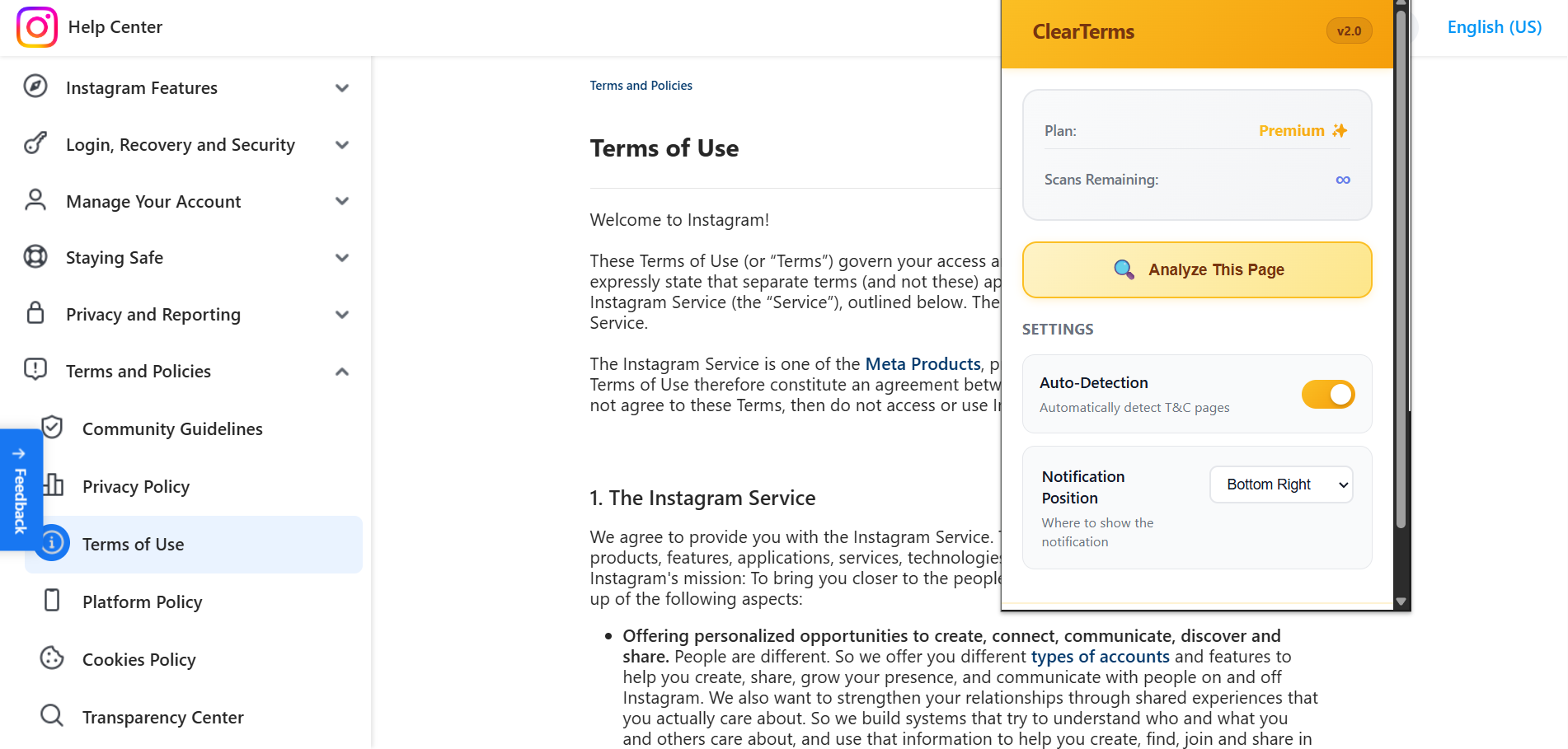
Task: Click the person icon beside Manage Your Account
Action: pos(35,199)
